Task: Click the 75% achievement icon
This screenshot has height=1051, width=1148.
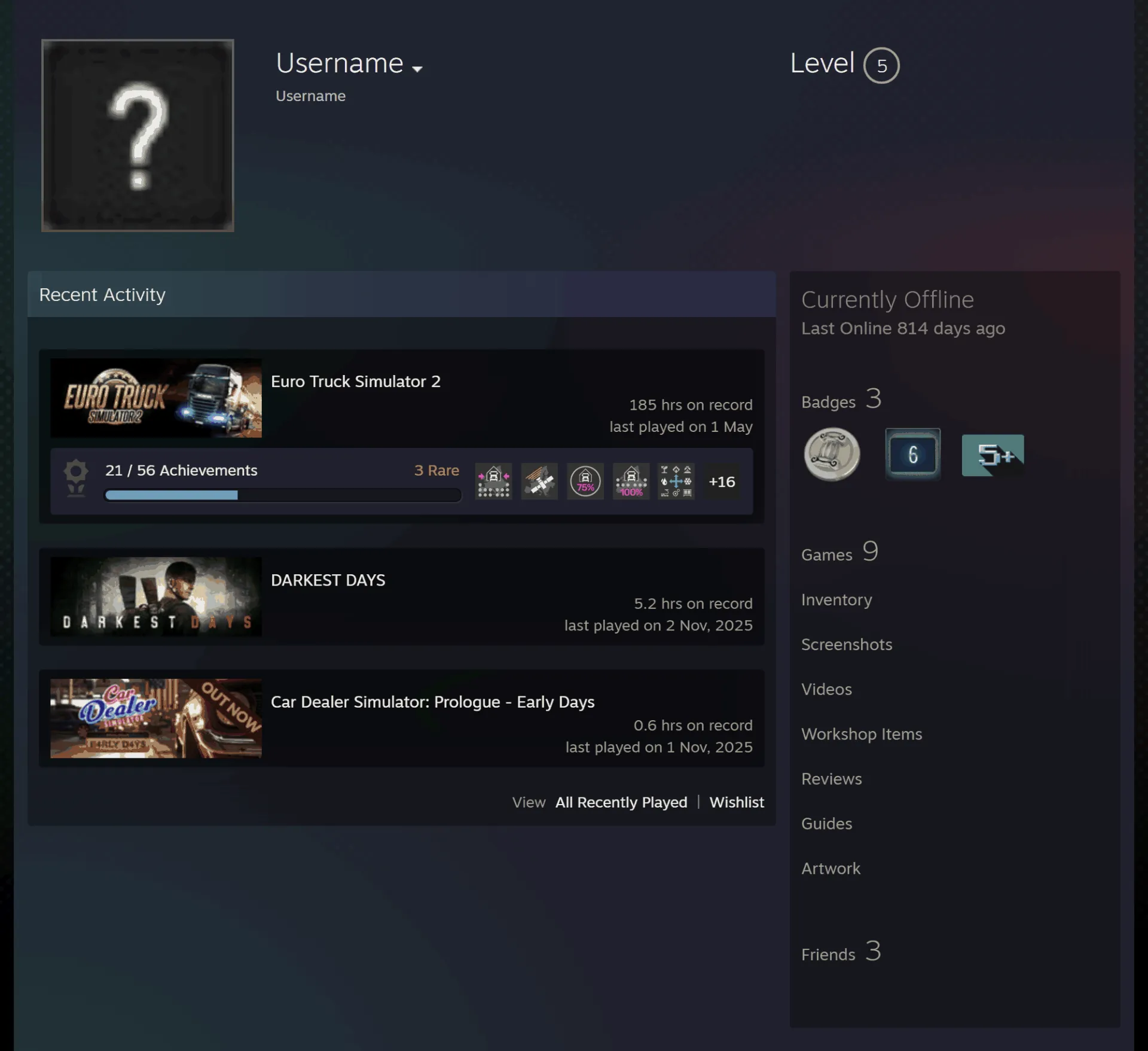Action: [585, 481]
